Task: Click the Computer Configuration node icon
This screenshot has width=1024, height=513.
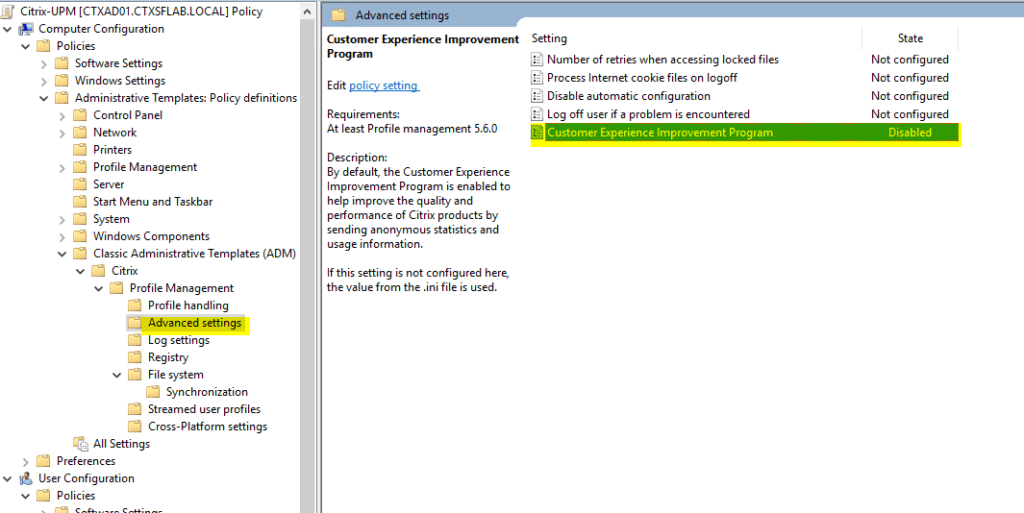Action: tap(25, 29)
